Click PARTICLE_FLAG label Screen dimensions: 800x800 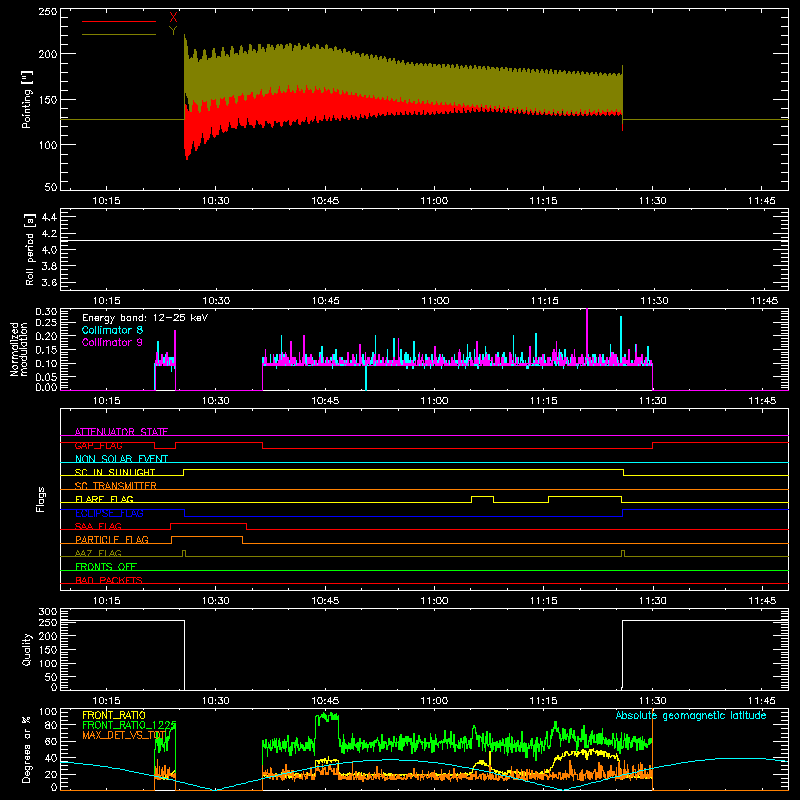[112, 540]
